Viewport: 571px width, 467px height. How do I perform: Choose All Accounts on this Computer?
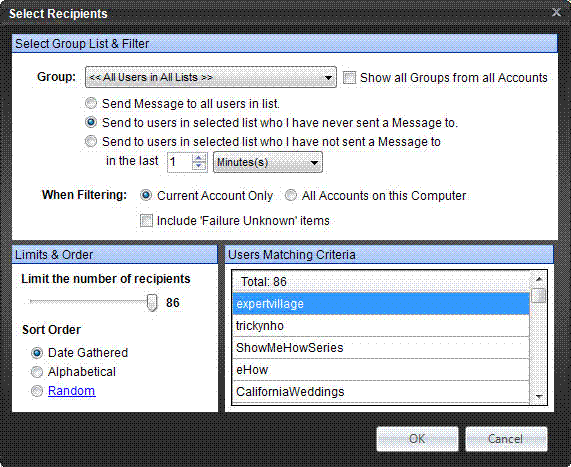[x=290, y=195]
